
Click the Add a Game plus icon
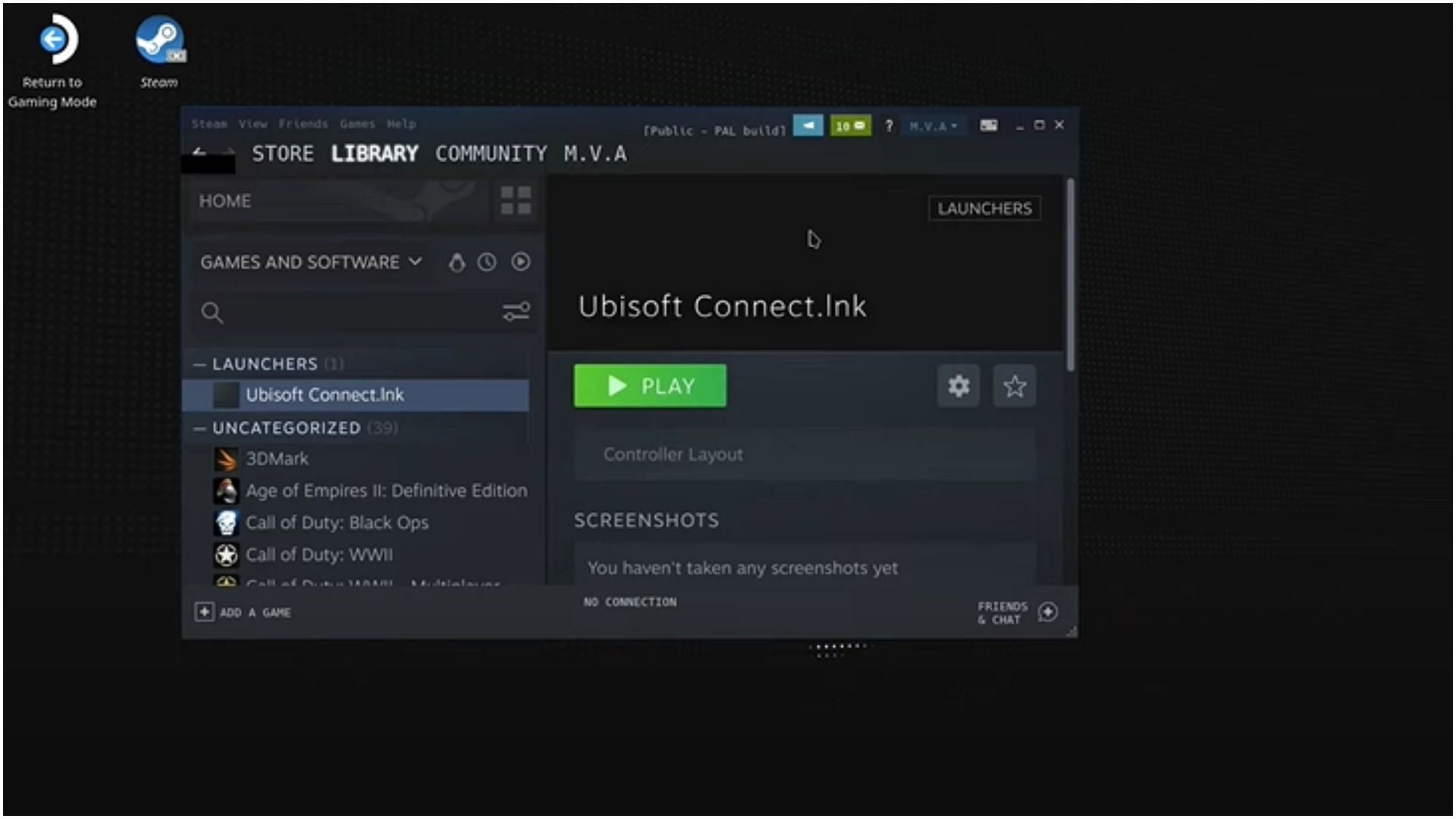point(204,611)
